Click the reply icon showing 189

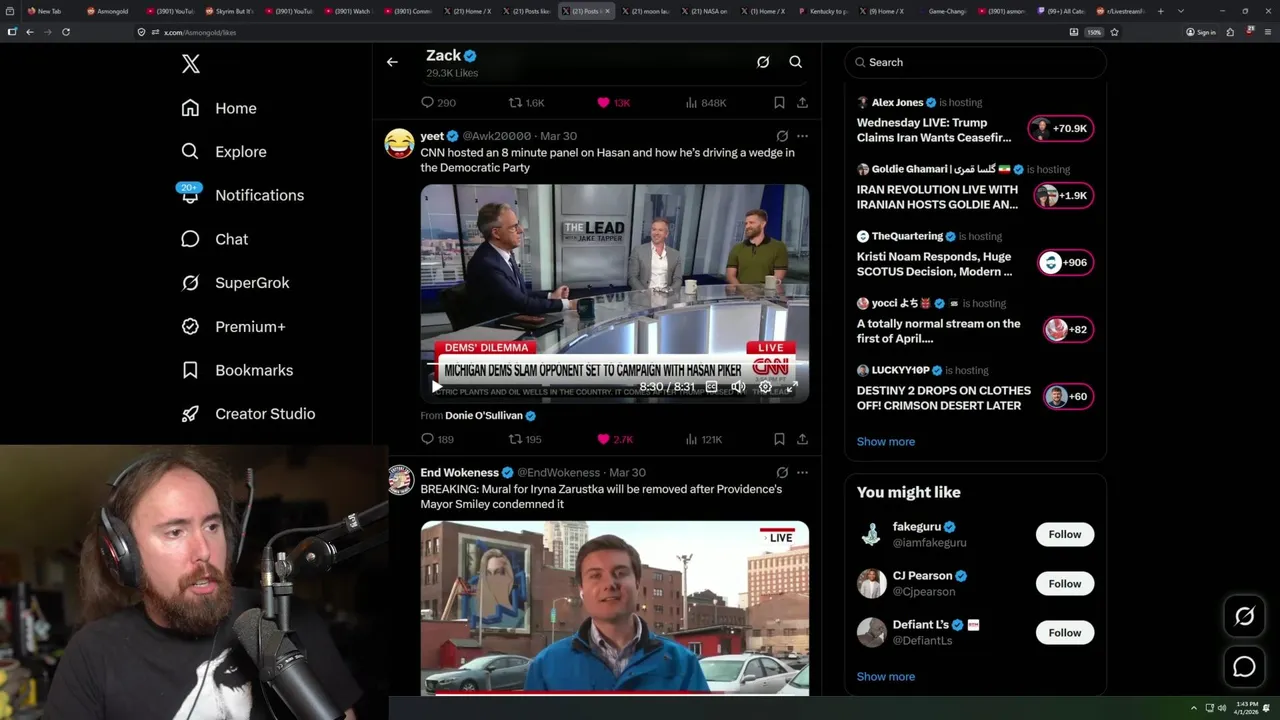[427, 439]
